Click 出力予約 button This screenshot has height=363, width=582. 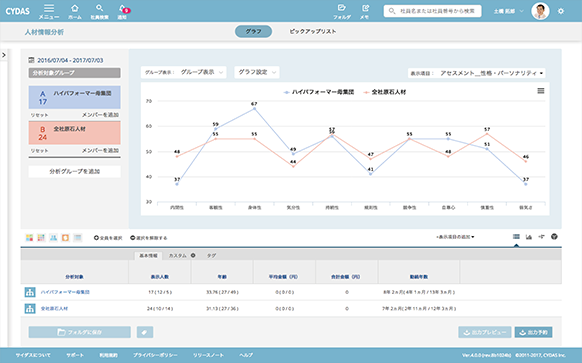[533, 332]
